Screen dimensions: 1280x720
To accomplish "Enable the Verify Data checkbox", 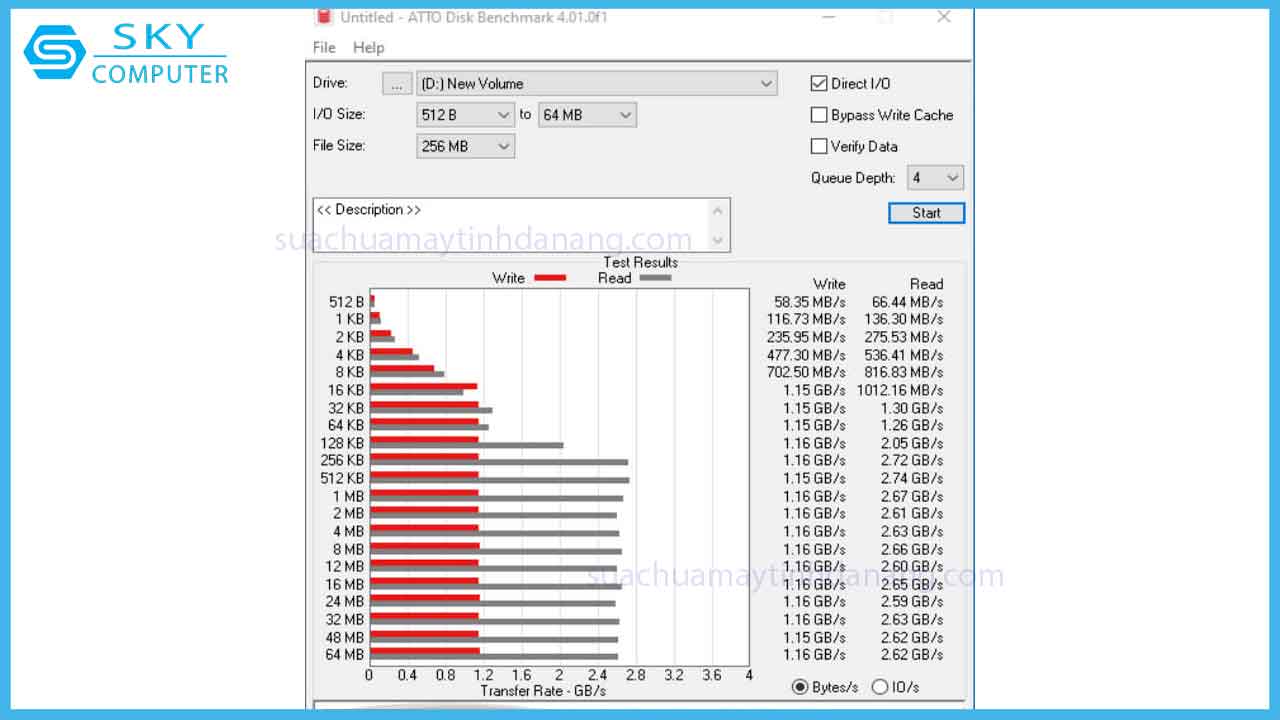I will point(819,146).
